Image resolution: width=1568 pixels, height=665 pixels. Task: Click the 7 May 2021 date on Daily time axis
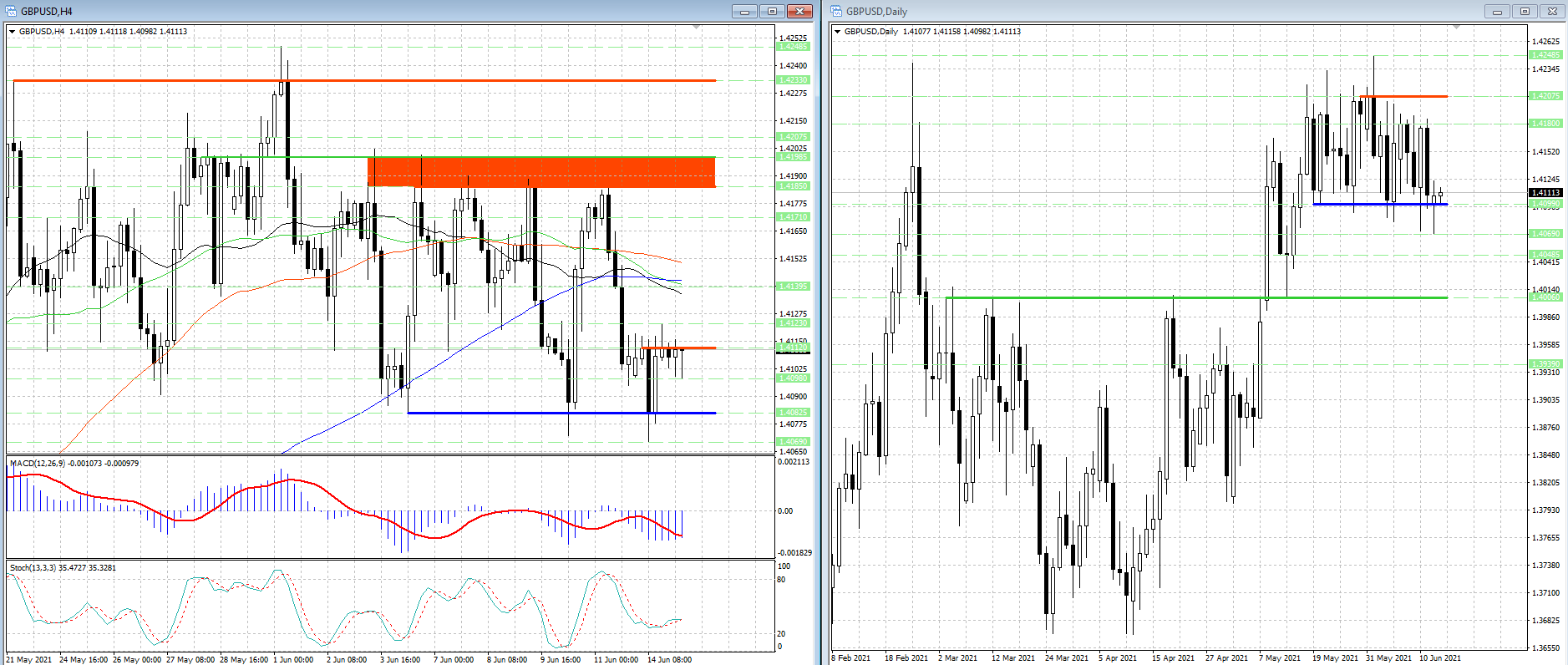pyautogui.click(x=1280, y=658)
